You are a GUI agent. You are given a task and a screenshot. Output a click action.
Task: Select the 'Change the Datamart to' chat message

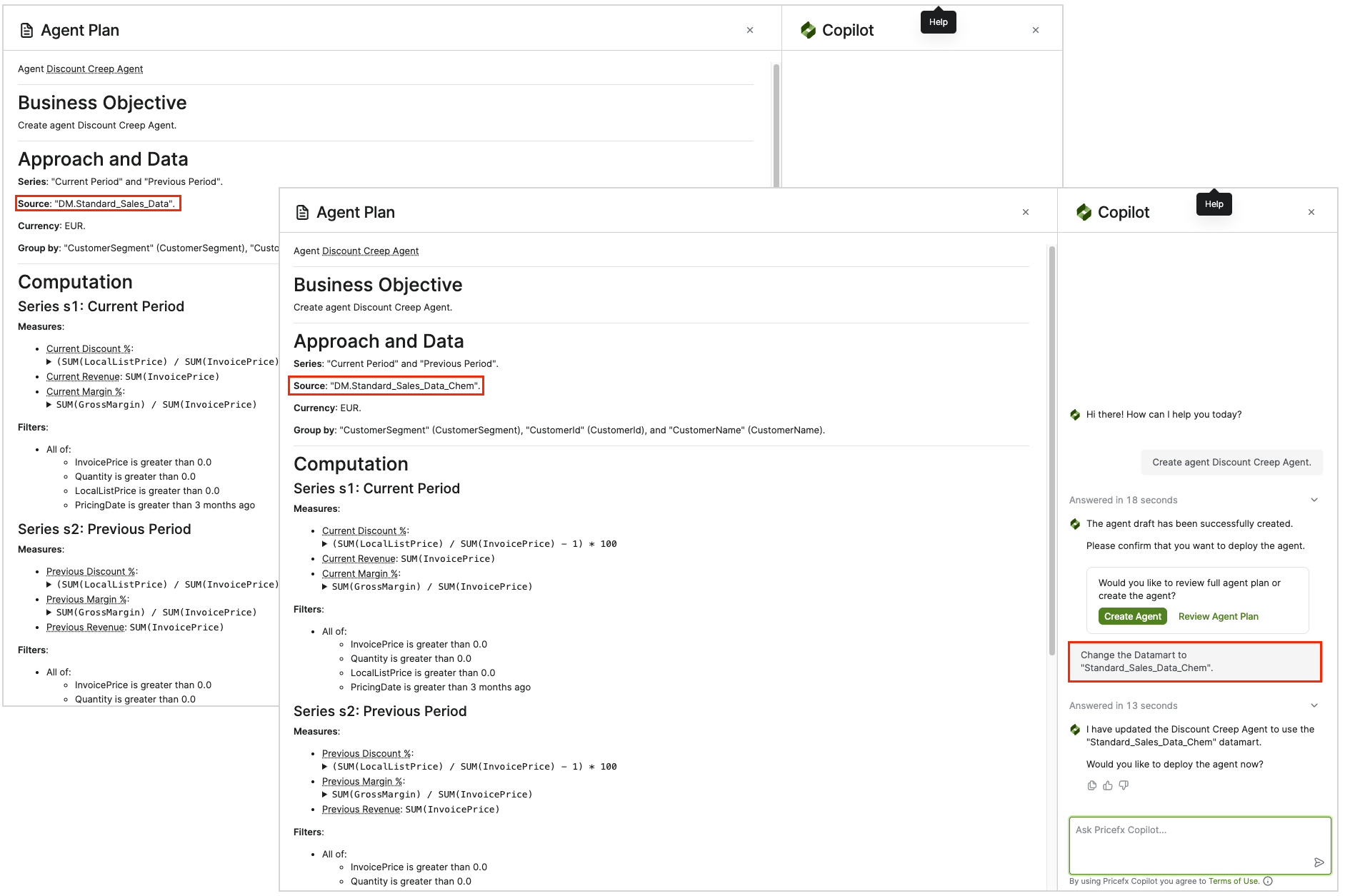[1194, 662]
